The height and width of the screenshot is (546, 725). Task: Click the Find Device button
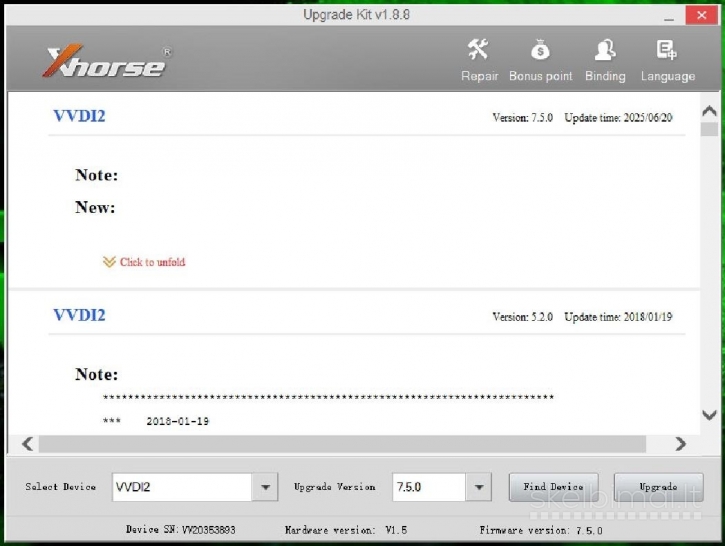coord(553,487)
